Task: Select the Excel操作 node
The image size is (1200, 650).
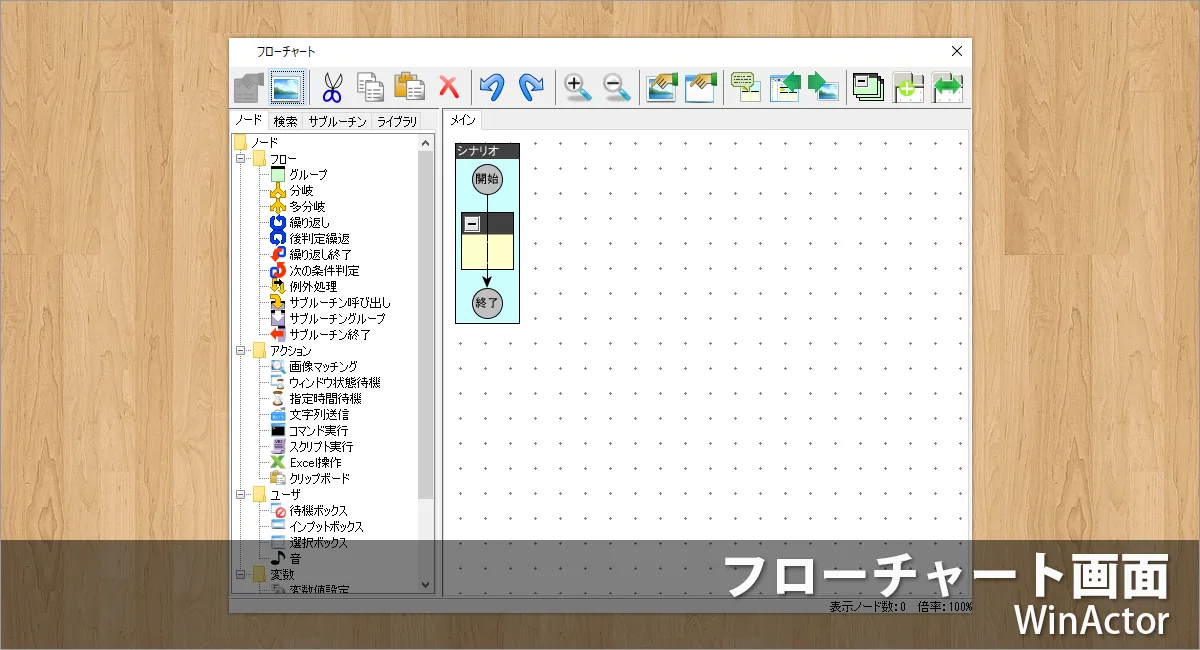Action: [x=315, y=462]
